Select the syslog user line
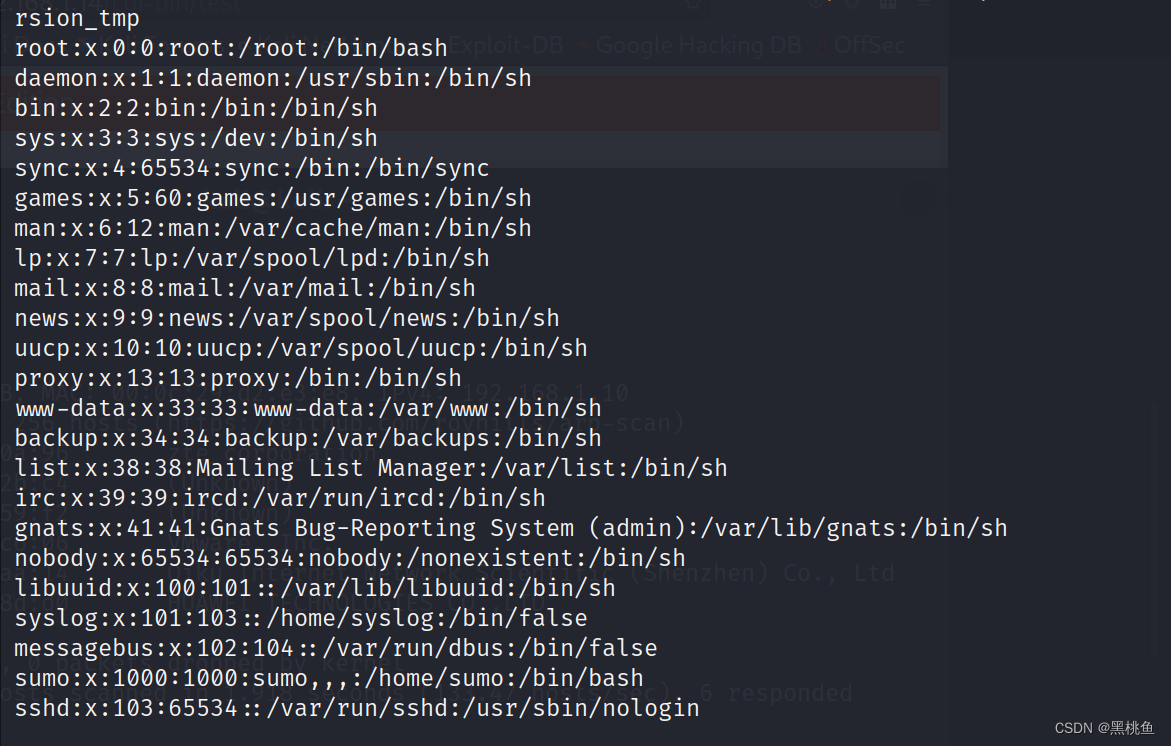The image size is (1171, 746). click(x=301, y=618)
